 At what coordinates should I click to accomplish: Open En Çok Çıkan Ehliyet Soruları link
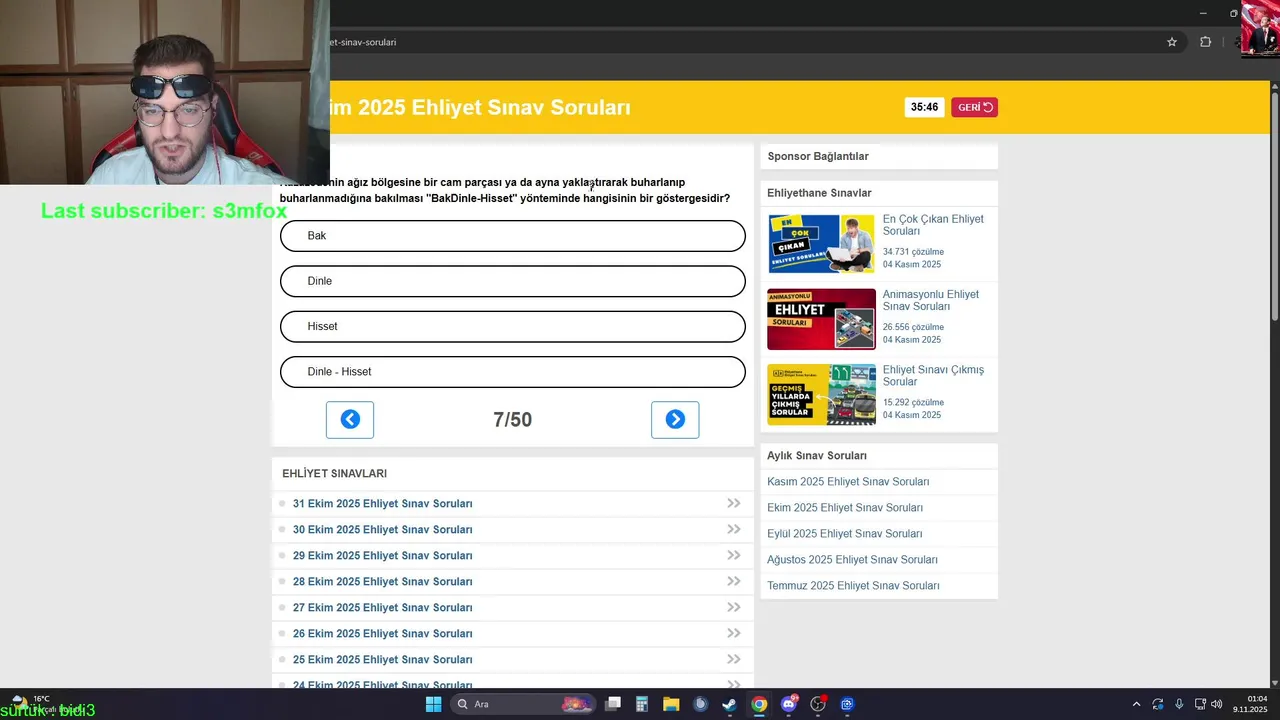click(933, 225)
